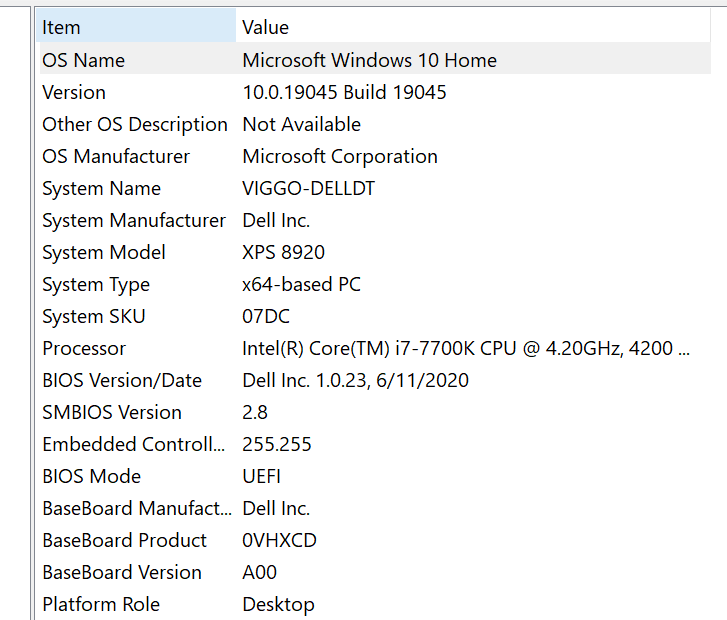
Task: Select the System Name item label
Action: (x=102, y=189)
